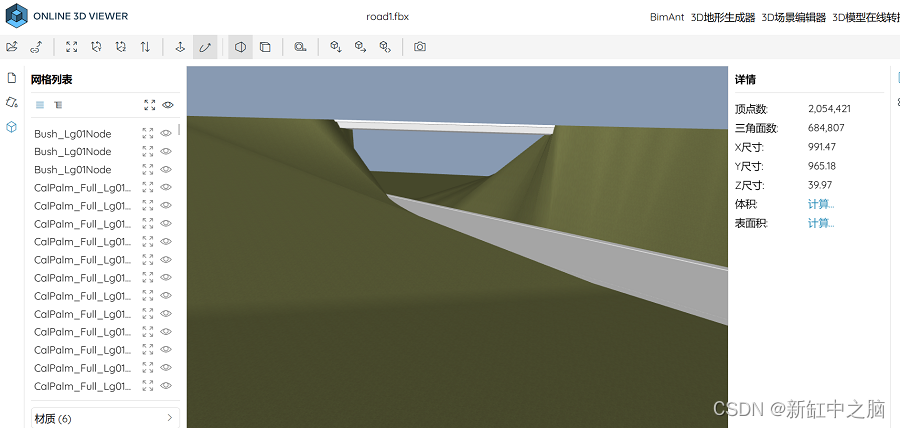
Task: Click the 网格列表 panel heading
Action: [x=52, y=80]
